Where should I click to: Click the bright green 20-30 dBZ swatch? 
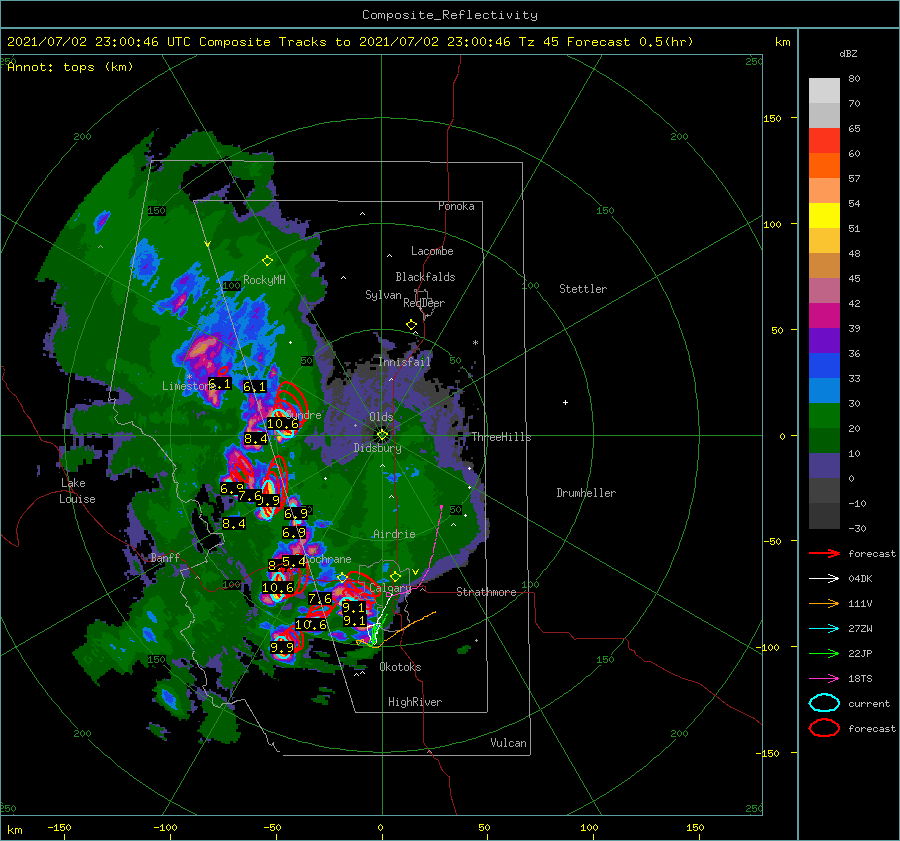(x=824, y=416)
